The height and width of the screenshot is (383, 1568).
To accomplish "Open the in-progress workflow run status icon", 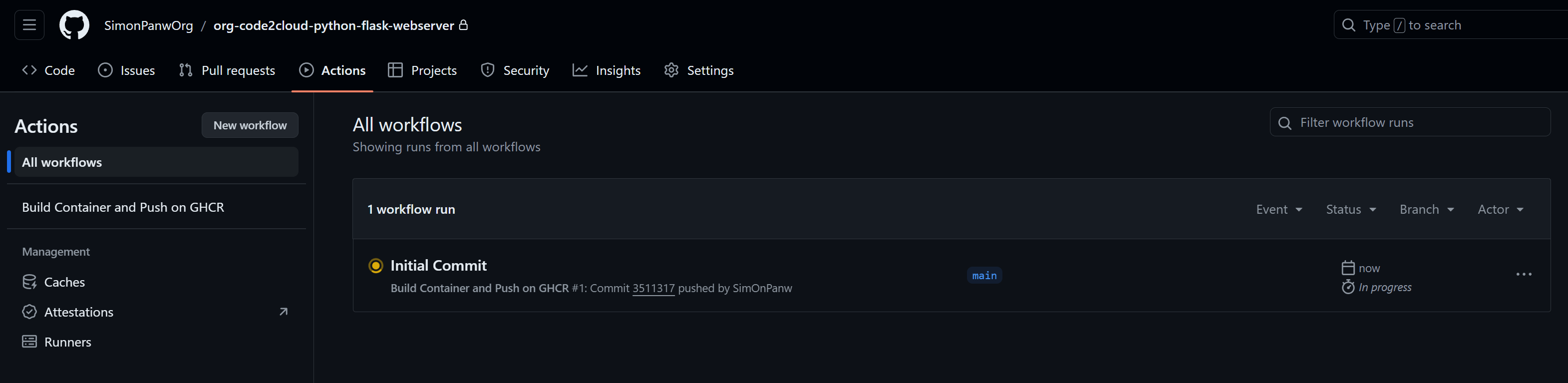I will tap(375, 266).
